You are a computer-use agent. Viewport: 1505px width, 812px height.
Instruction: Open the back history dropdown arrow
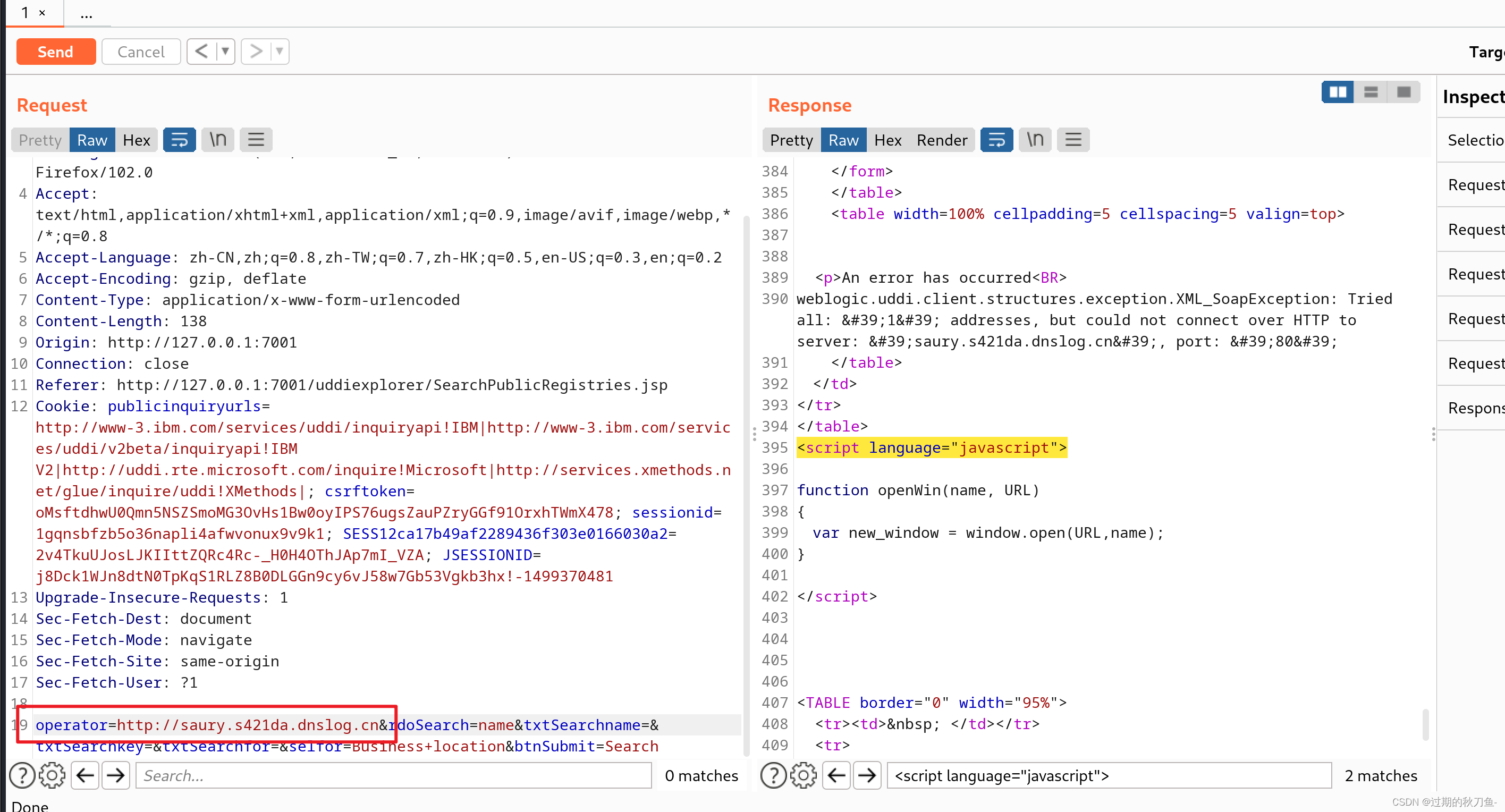(x=225, y=52)
